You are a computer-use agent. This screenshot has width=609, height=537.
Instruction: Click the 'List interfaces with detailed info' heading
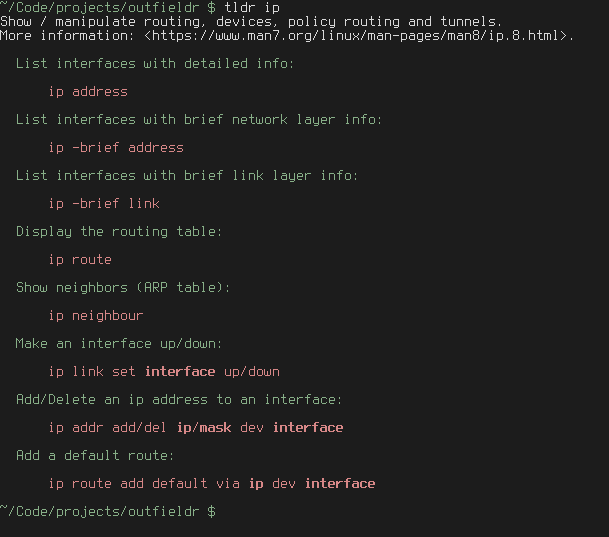pos(155,64)
